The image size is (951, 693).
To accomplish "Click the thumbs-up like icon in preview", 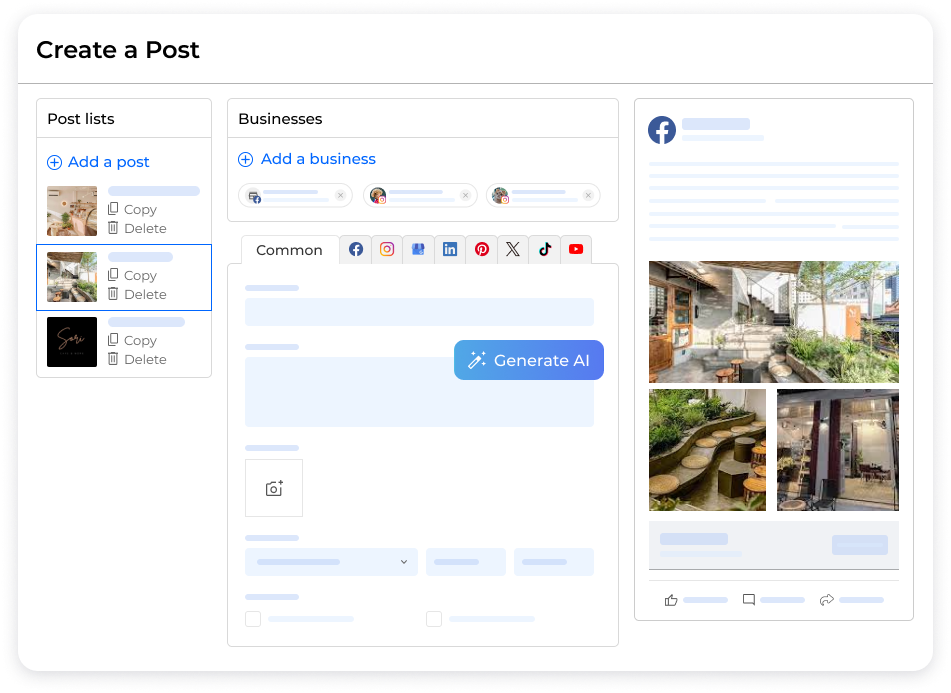I will click(671, 600).
